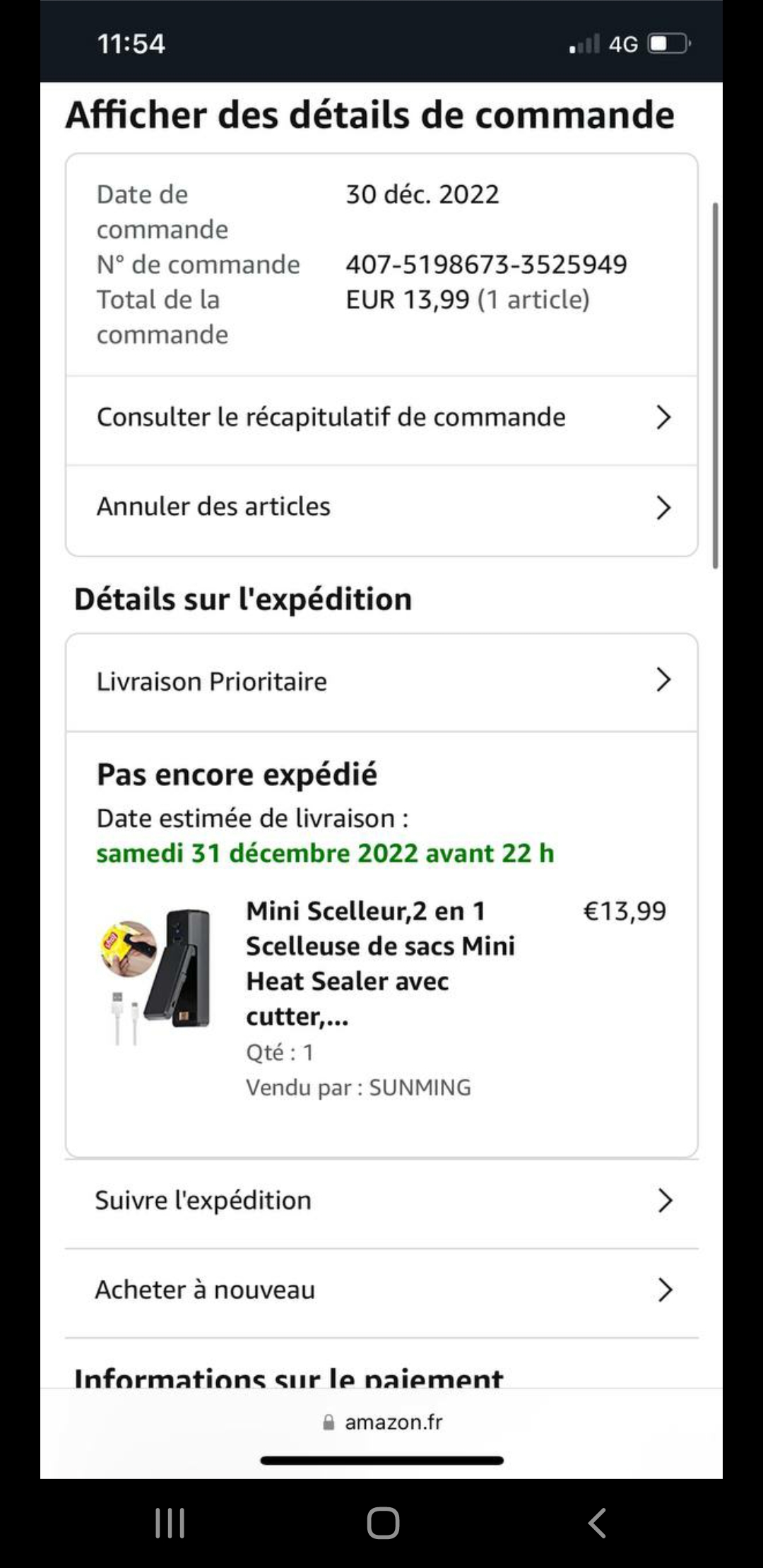
Task: Tap the Android back navigation icon
Action: [x=597, y=1522]
